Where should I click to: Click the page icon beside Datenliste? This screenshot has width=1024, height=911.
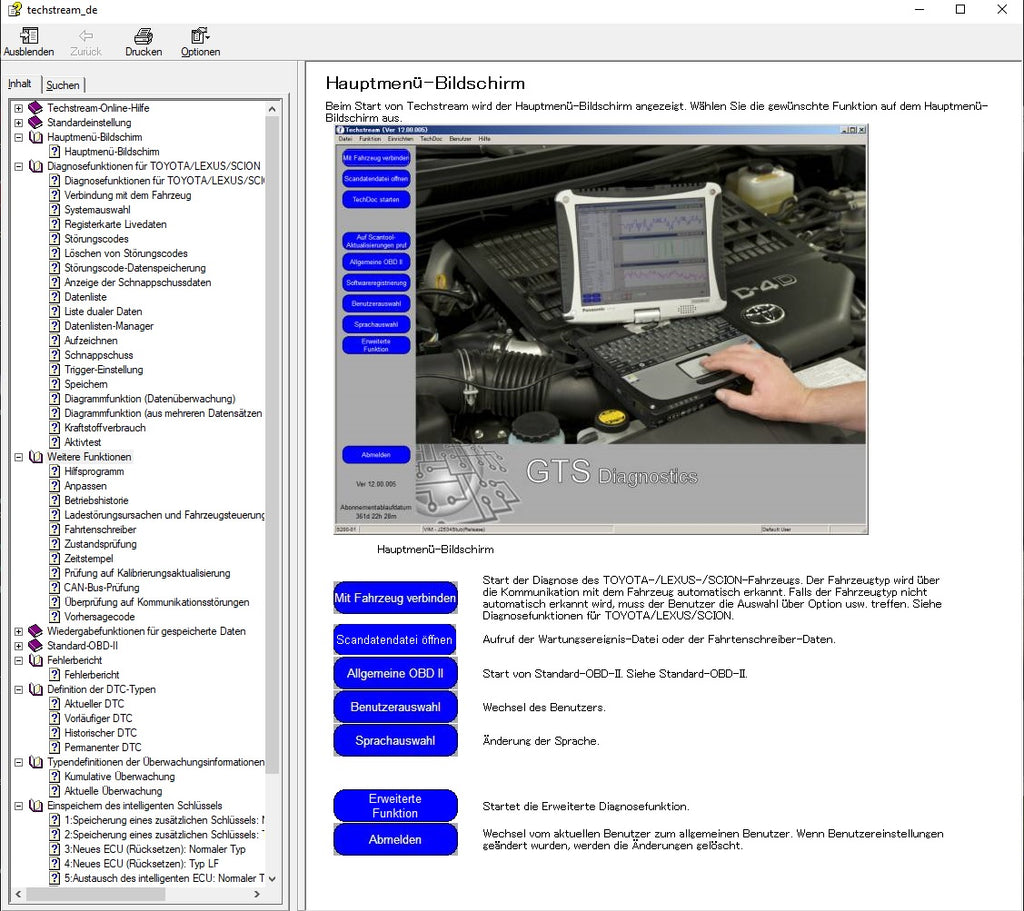(55, 296)
